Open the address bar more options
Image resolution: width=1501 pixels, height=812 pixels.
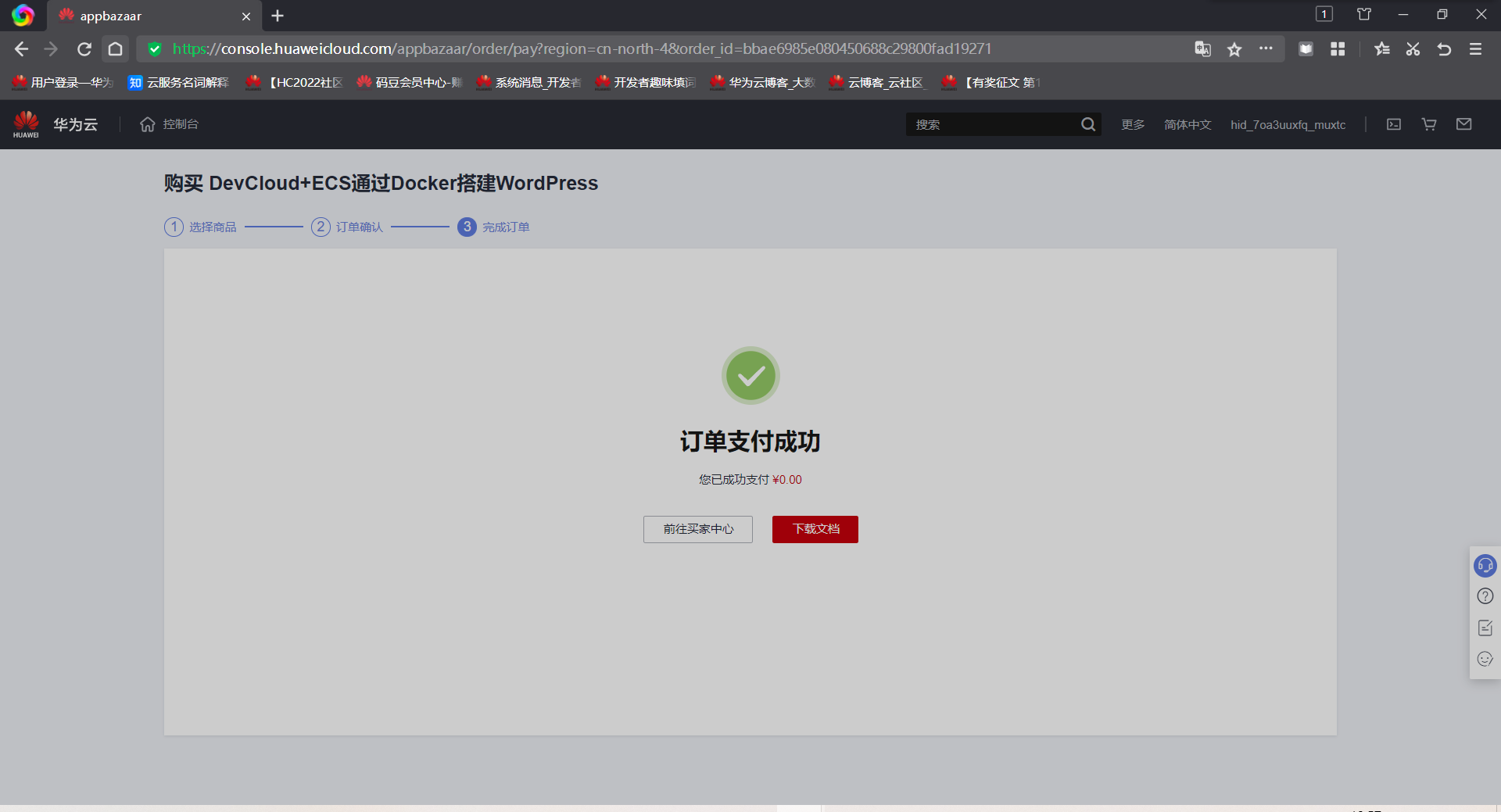point(1266,48)
